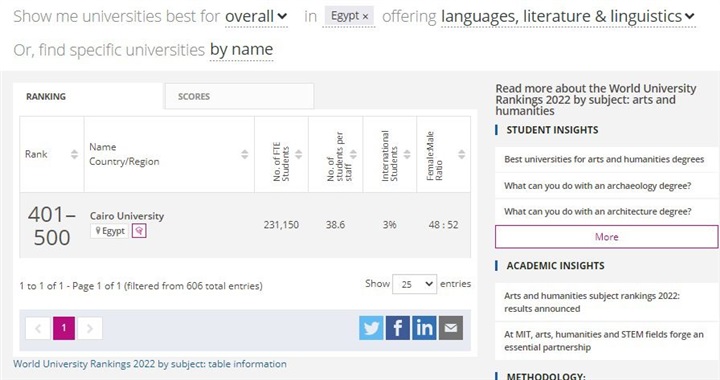
Task: Share rankings via email icon
Action: pos(451,328)
